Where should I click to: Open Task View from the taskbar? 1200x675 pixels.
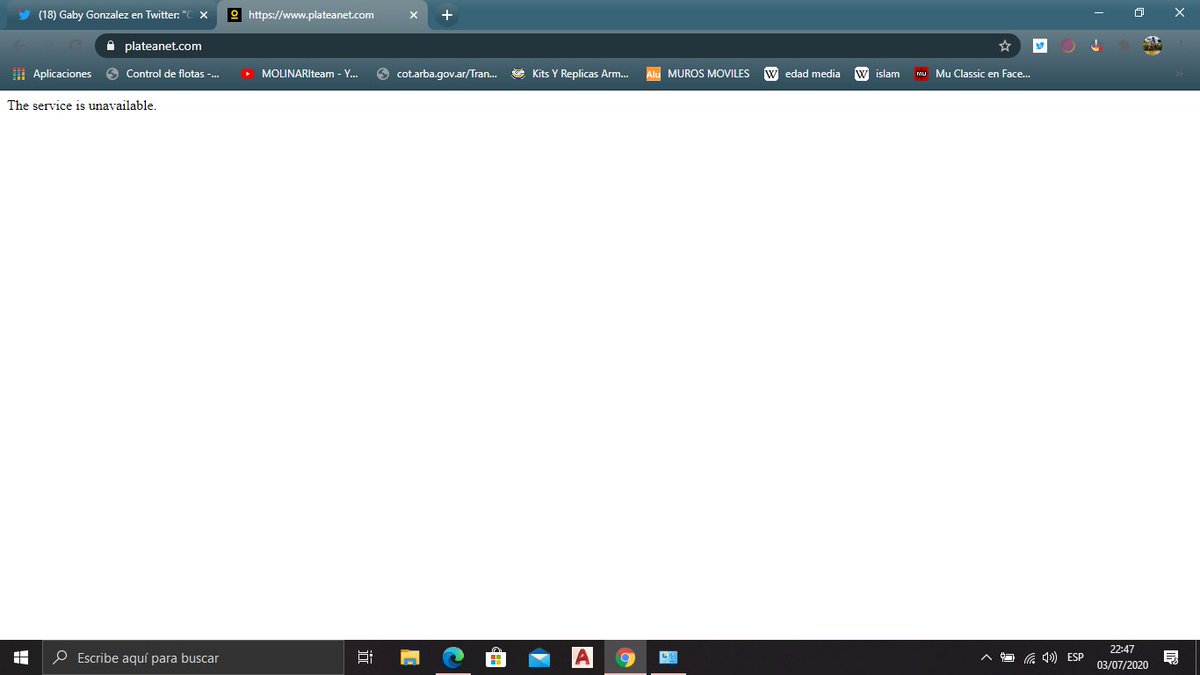(x=365, y=657)
